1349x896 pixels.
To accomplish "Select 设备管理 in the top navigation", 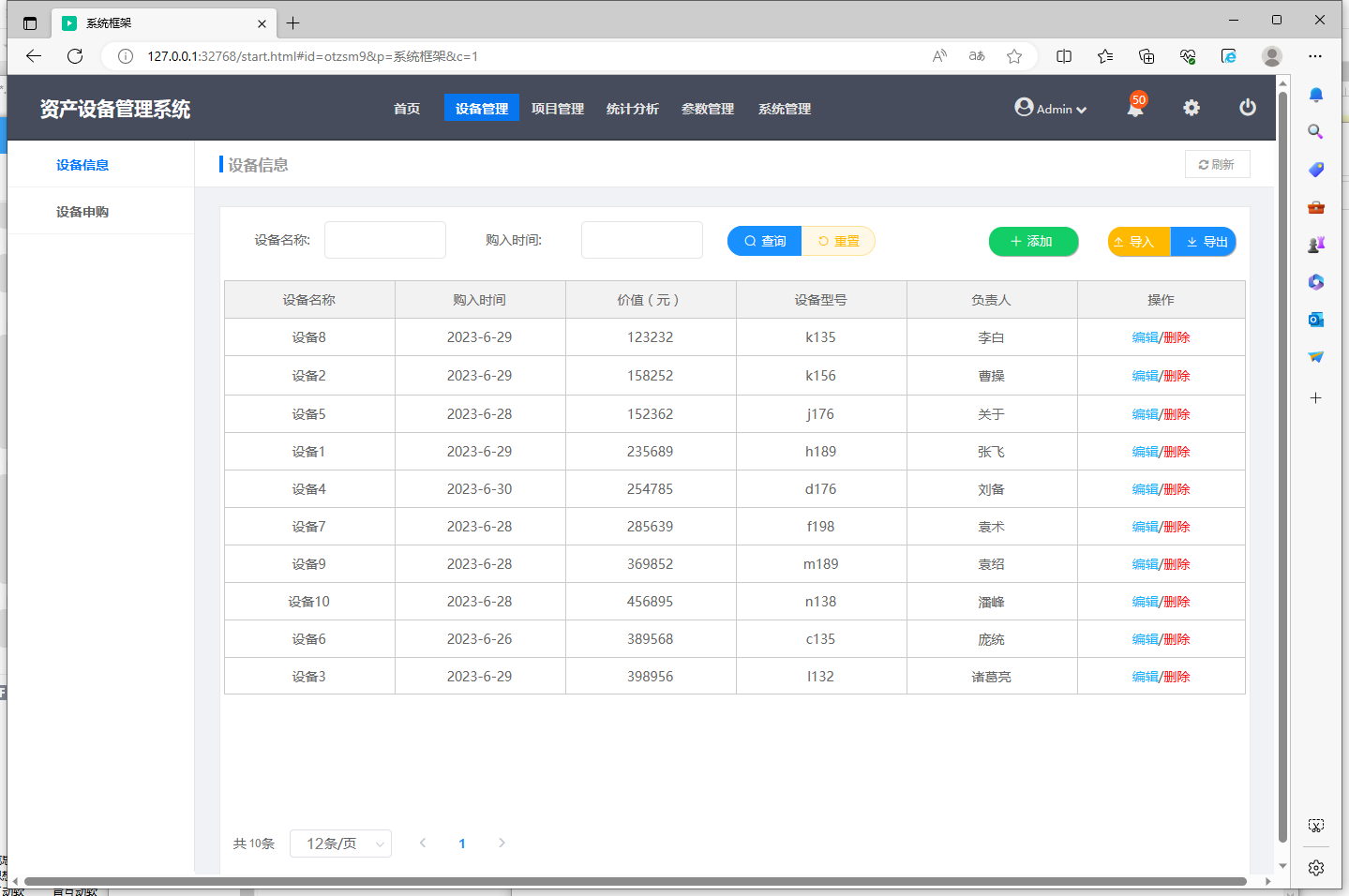I will (482, 109).
